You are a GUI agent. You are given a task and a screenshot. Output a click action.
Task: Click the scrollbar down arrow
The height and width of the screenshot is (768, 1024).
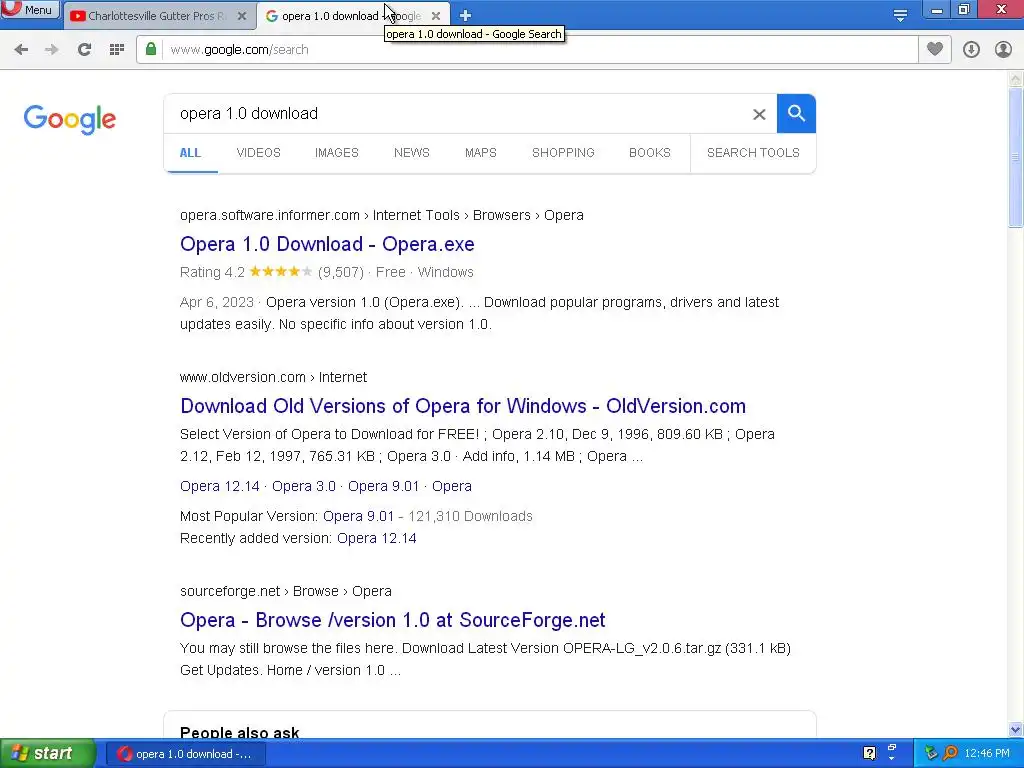coord(1016,729)
